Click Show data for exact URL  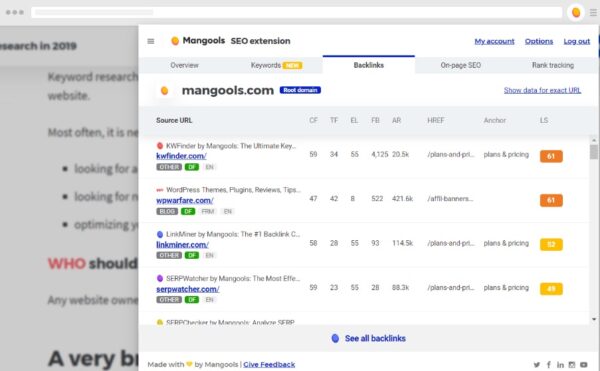coord(542,90)
